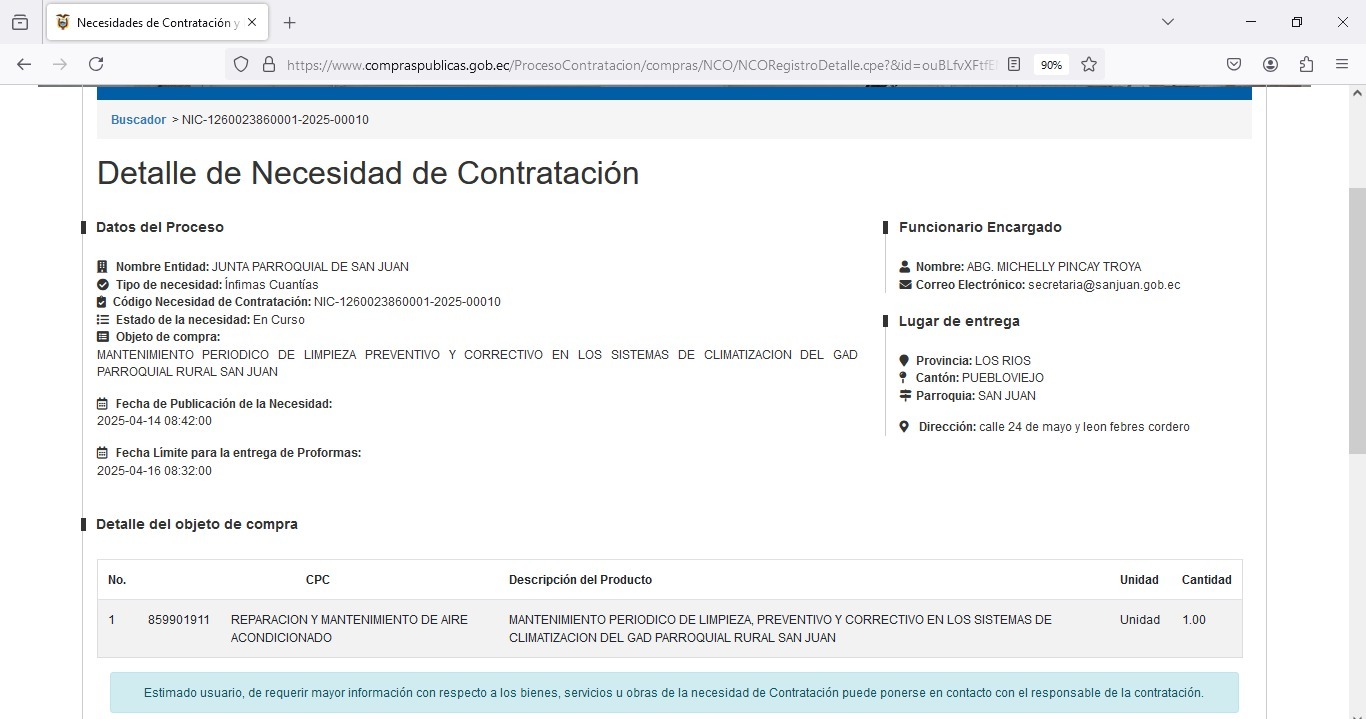Select the Necesidades de Contratación tab
The width and height of the screenshot is (1366, 719).
point(150,23)
